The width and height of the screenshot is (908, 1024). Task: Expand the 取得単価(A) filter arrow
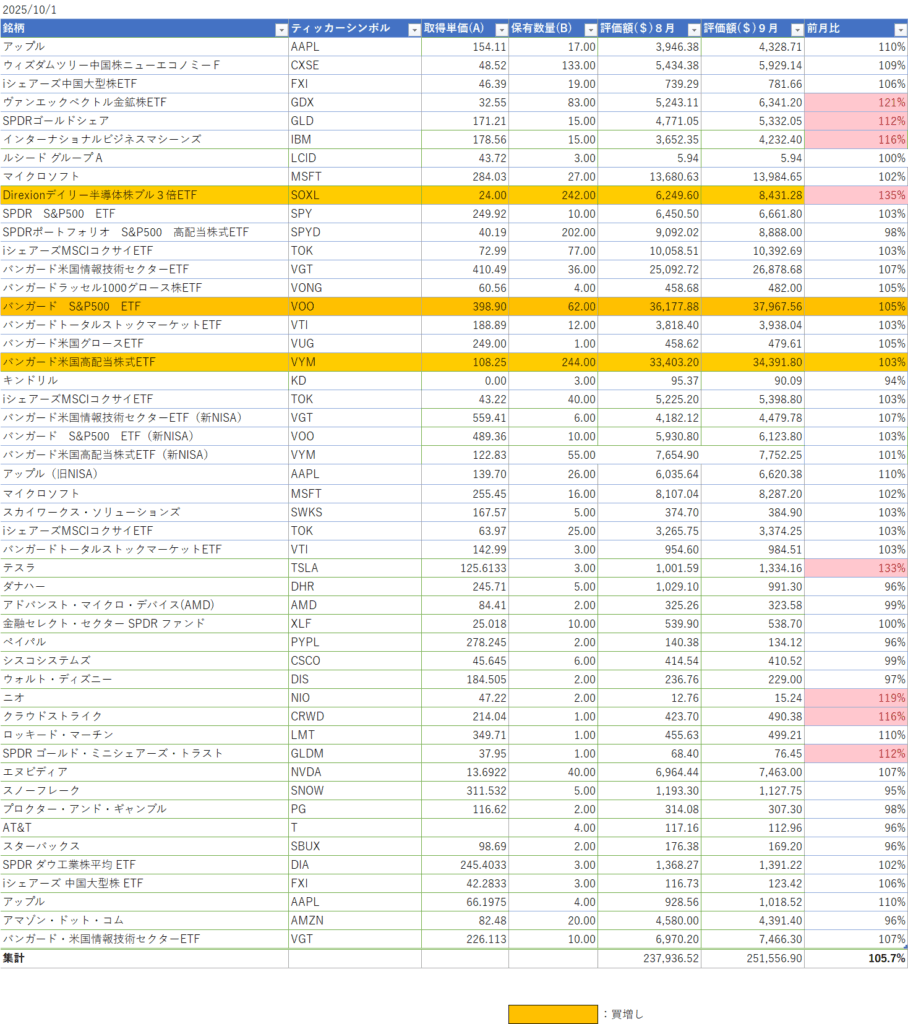[x=500, y=29]
